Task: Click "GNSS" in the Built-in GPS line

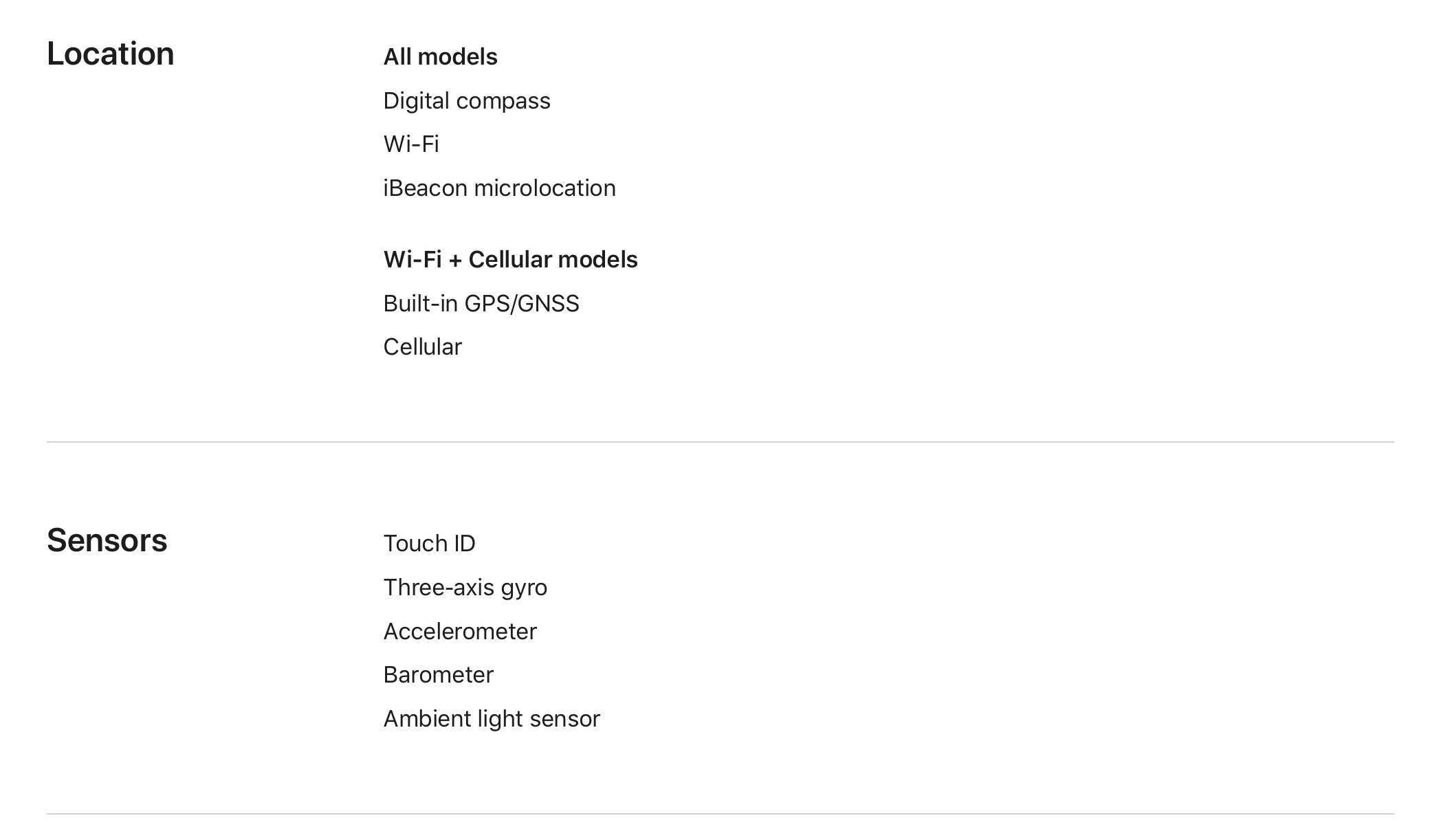Action: tap(548, 304)
